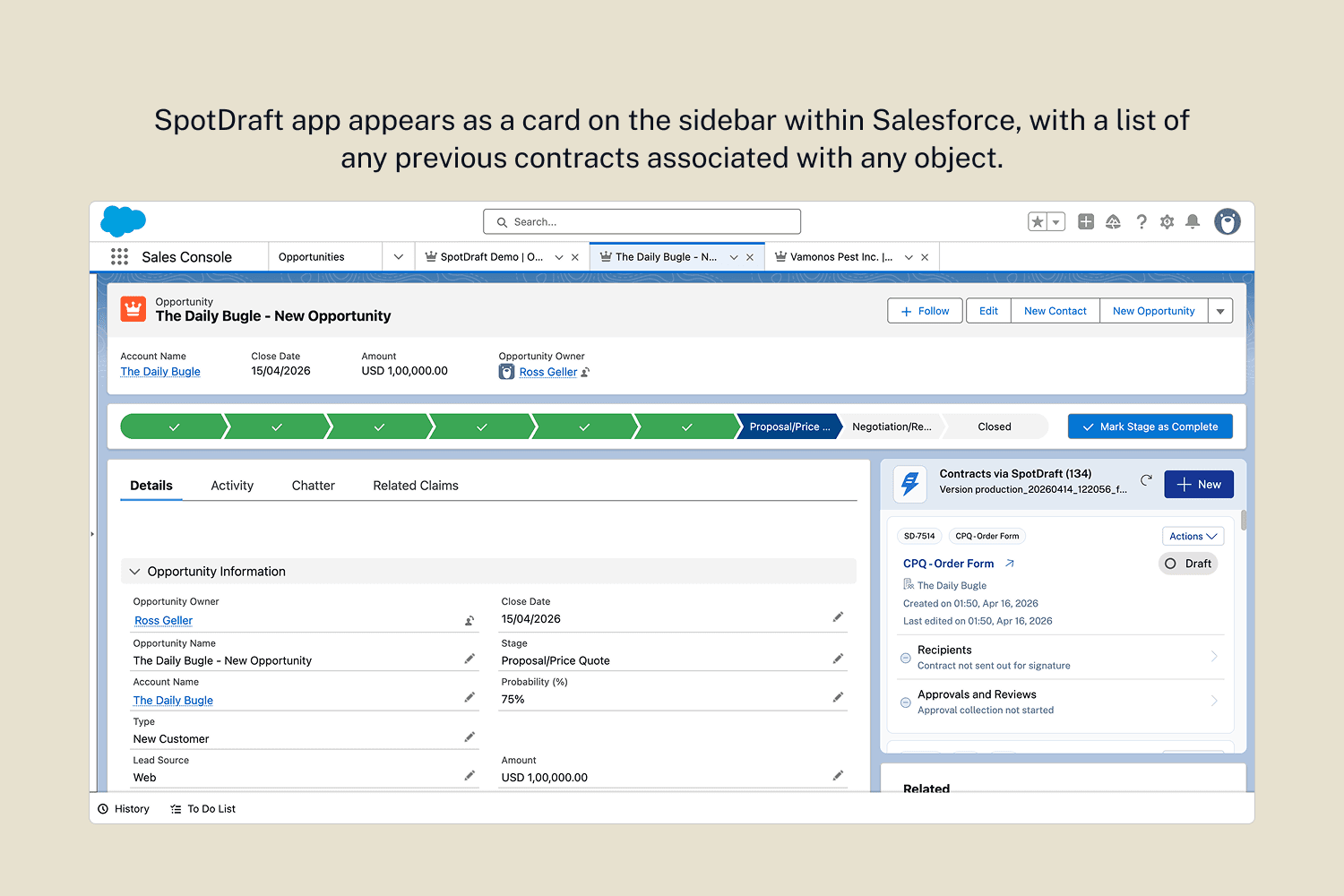Create a New SpotDraft contract

[1199, 485]
